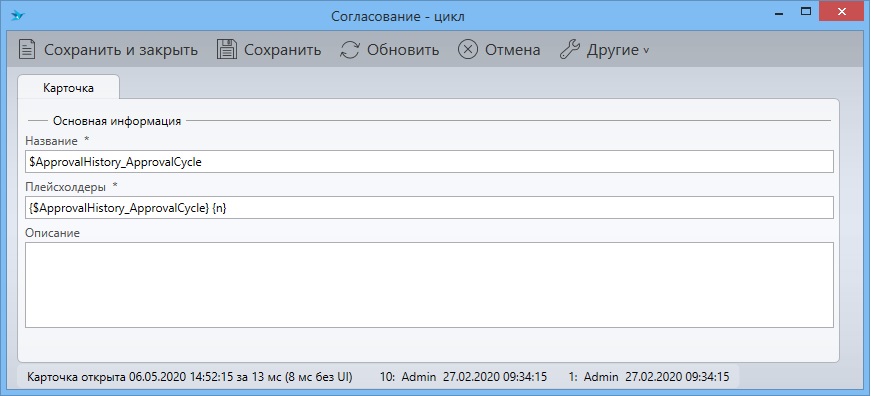Click the circular arrows Refresh icon
Viewport: 871px width, 396px height.
pos(349,49)
